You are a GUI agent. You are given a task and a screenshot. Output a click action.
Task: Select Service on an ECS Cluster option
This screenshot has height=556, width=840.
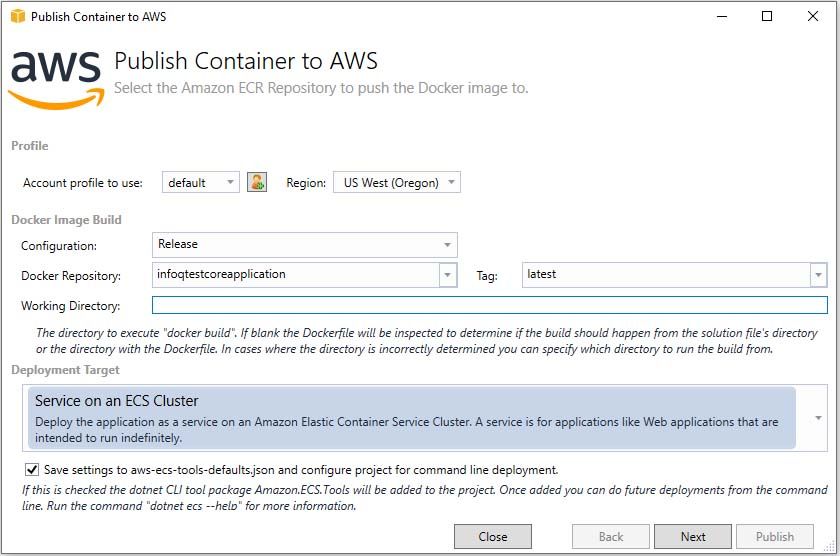pyautogui.click(x=411, y=418)
